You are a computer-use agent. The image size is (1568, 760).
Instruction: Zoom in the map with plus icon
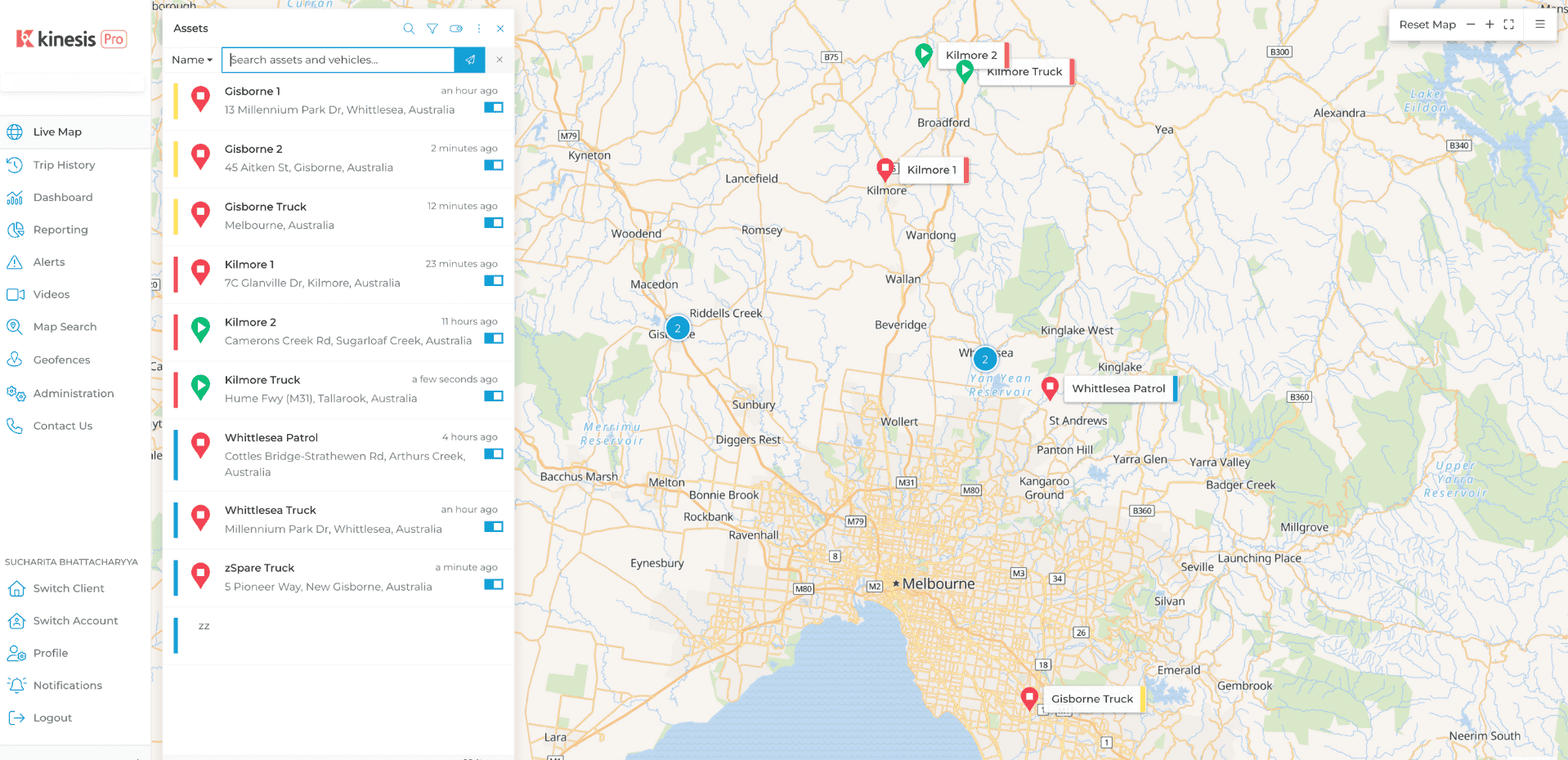[1490, 25]
